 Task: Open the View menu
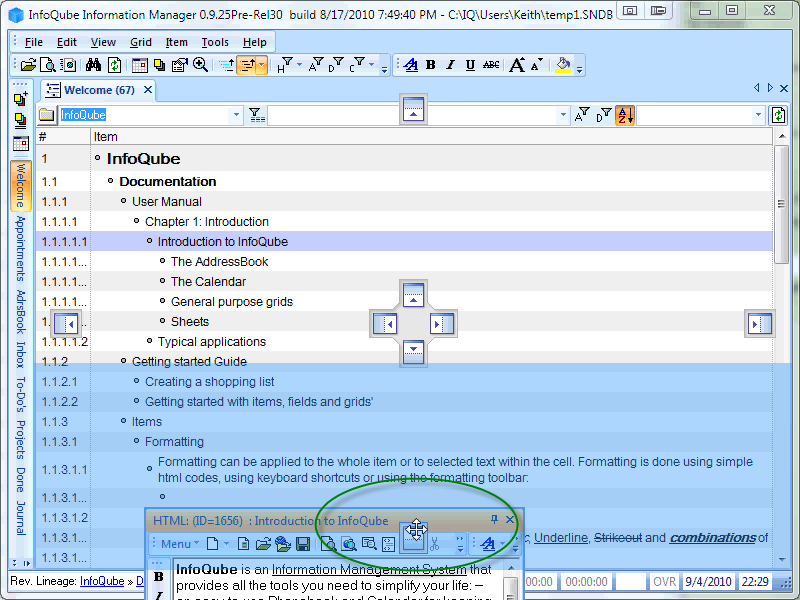pos(103,42)
